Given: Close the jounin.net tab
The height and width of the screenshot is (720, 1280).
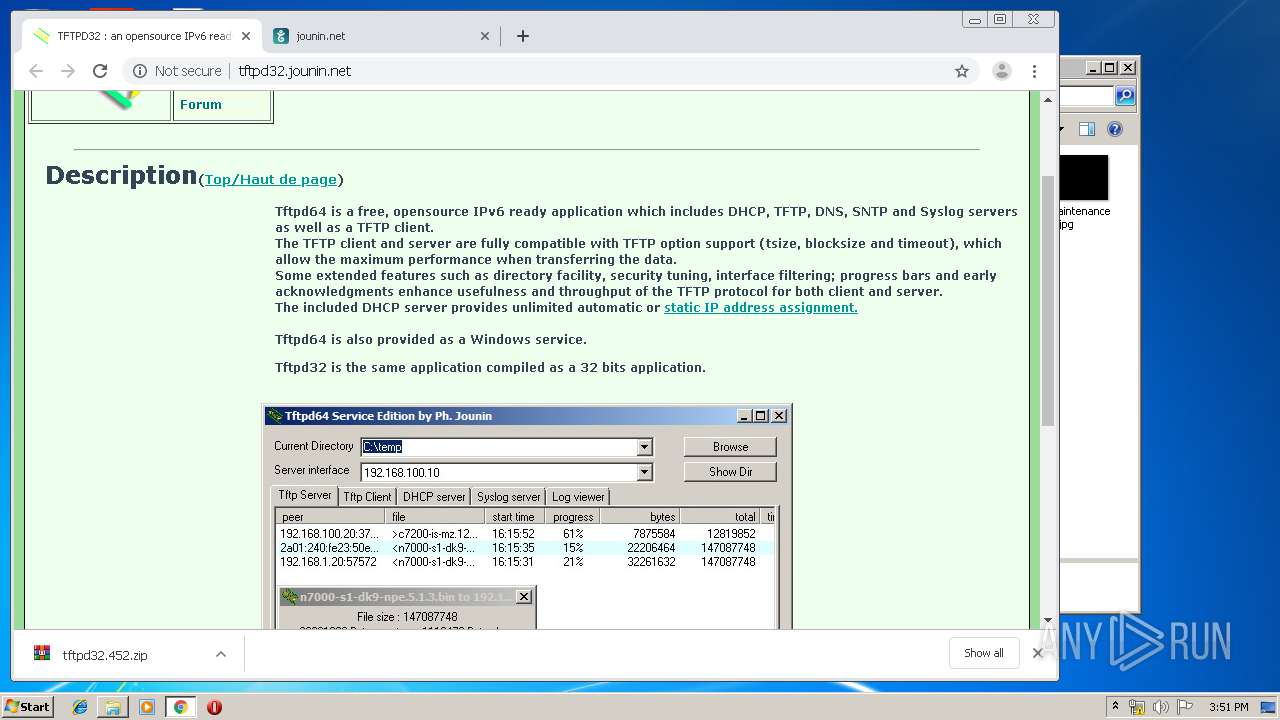Looking at the screenshot, I should point(485,36).
